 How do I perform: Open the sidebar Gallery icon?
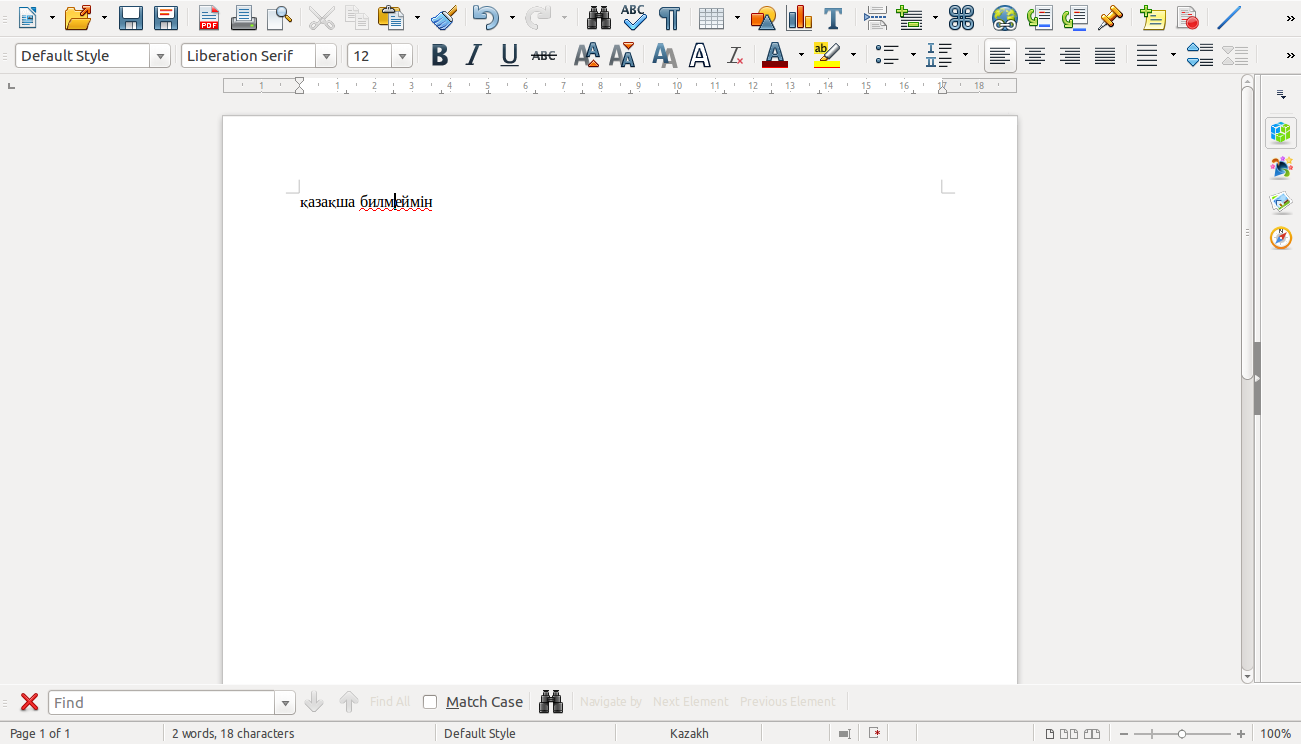(1280, 203)
